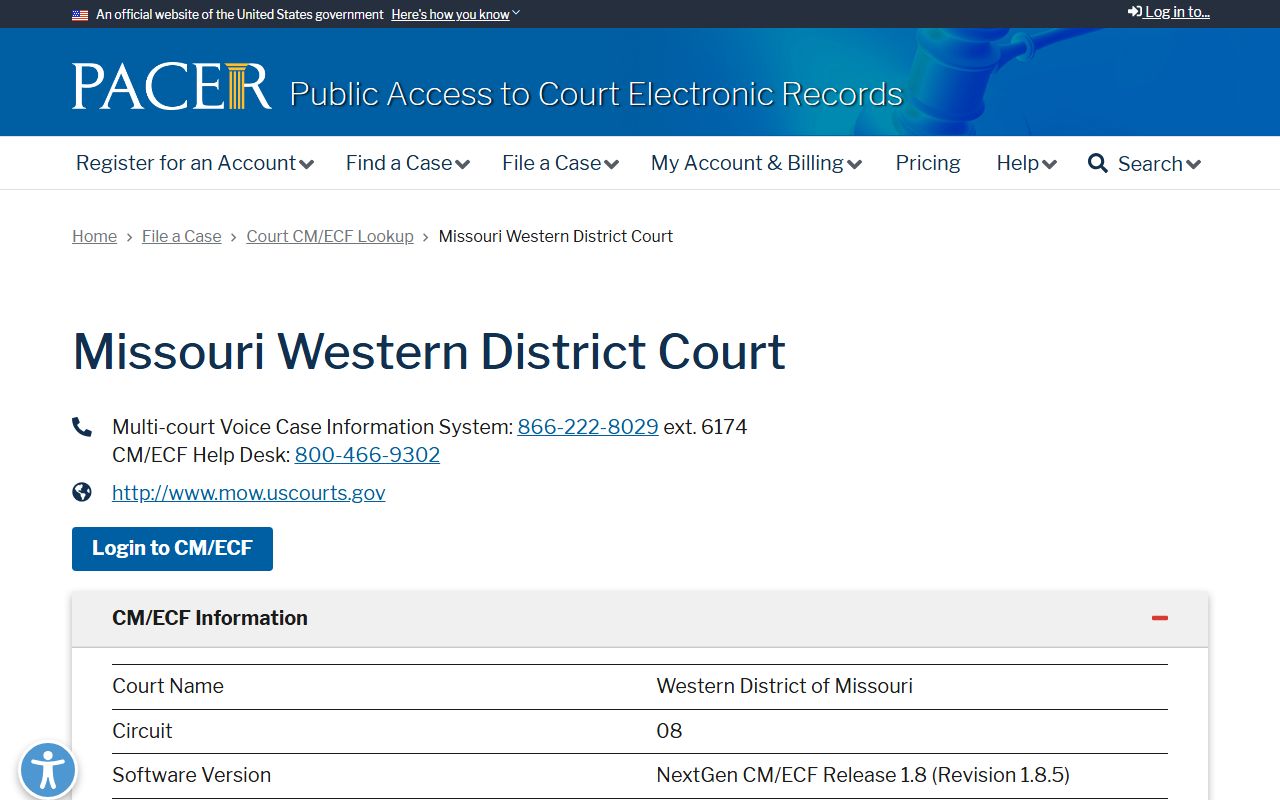Click the US flag icon
The image size is (1280, 800).
coord(80,15)
